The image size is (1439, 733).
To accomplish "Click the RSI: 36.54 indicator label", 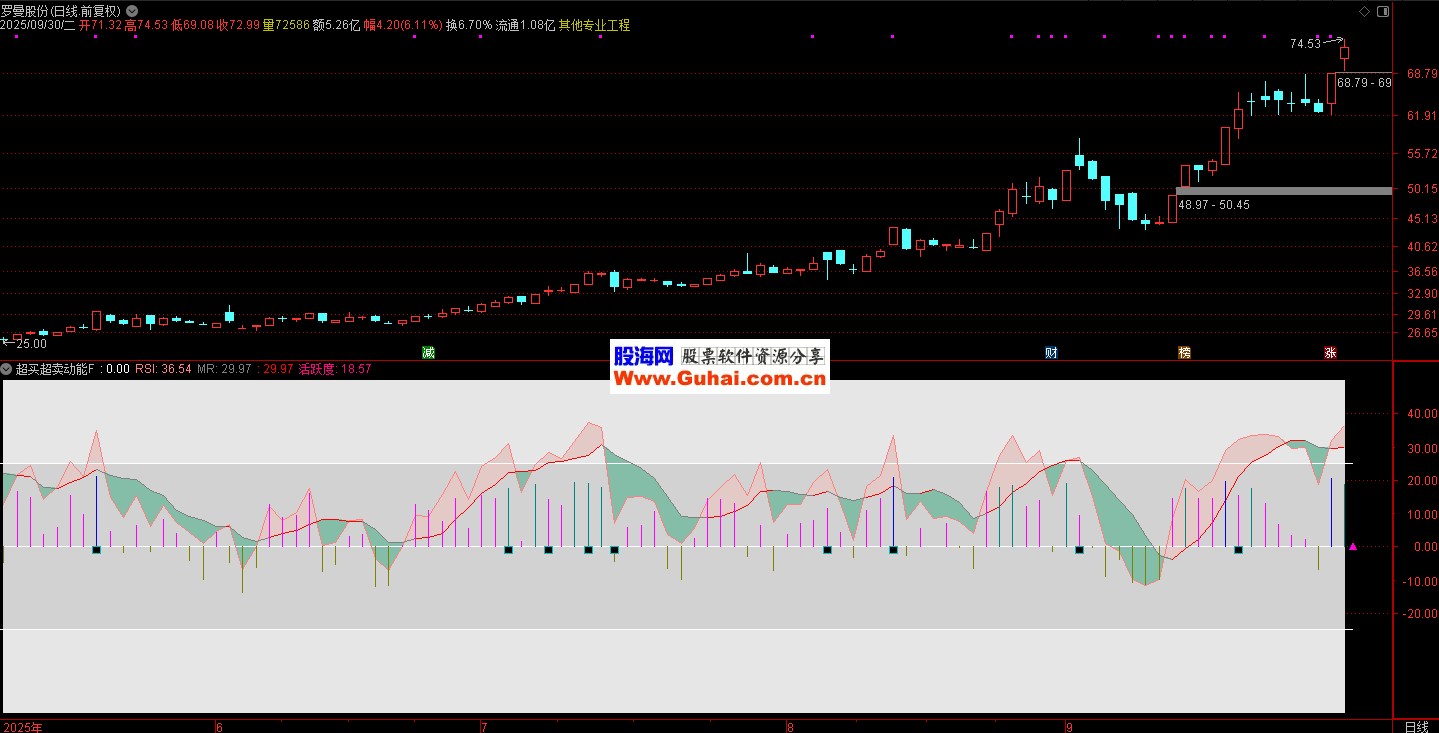I will pos(163,369).
